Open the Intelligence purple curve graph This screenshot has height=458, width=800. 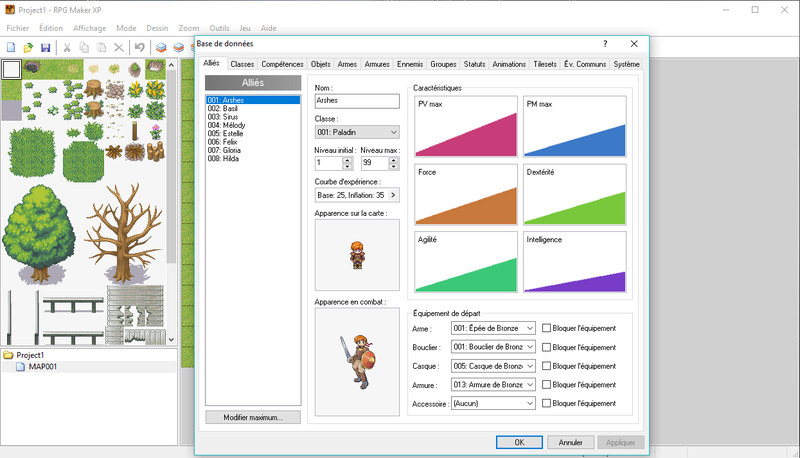point(574,262)
